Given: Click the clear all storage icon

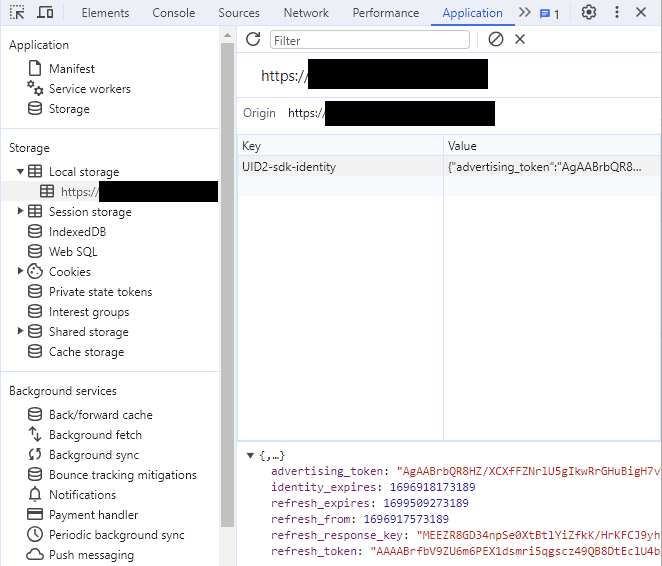Looking at the screenshot, I should (x=496, y=39).
